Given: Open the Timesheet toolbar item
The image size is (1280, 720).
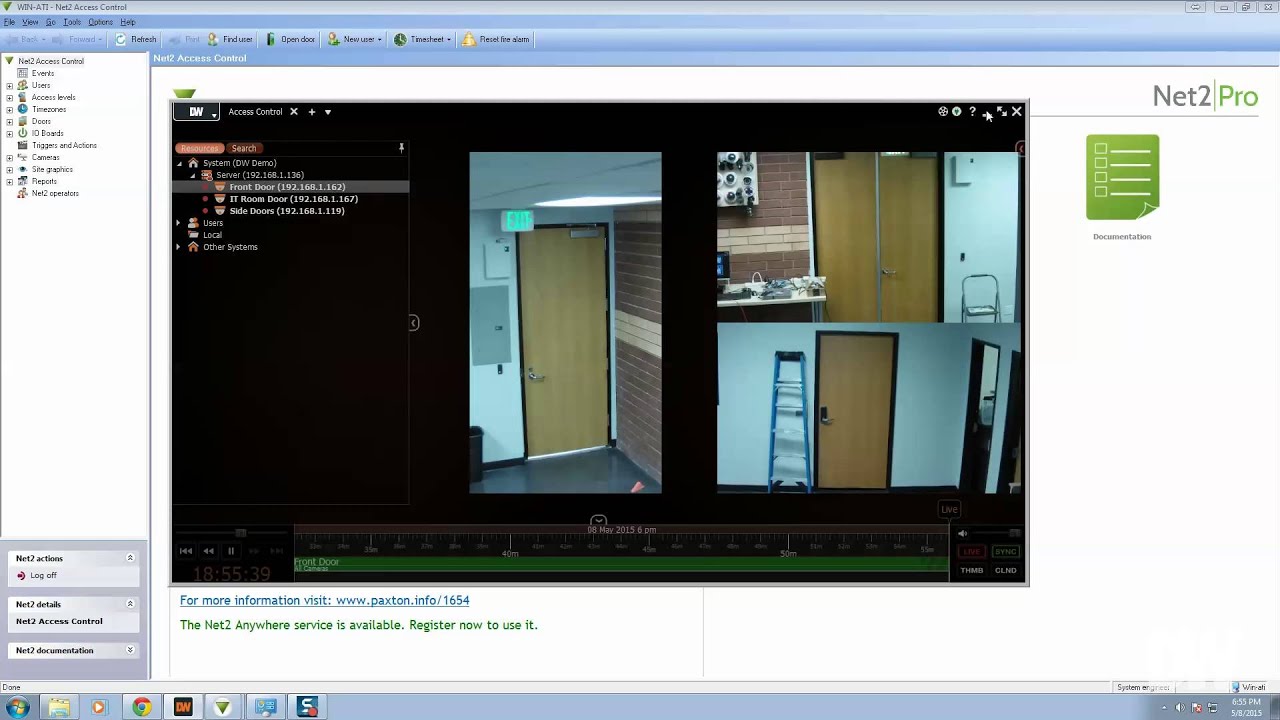Looking at the screenshot, I should pos(422,39).
